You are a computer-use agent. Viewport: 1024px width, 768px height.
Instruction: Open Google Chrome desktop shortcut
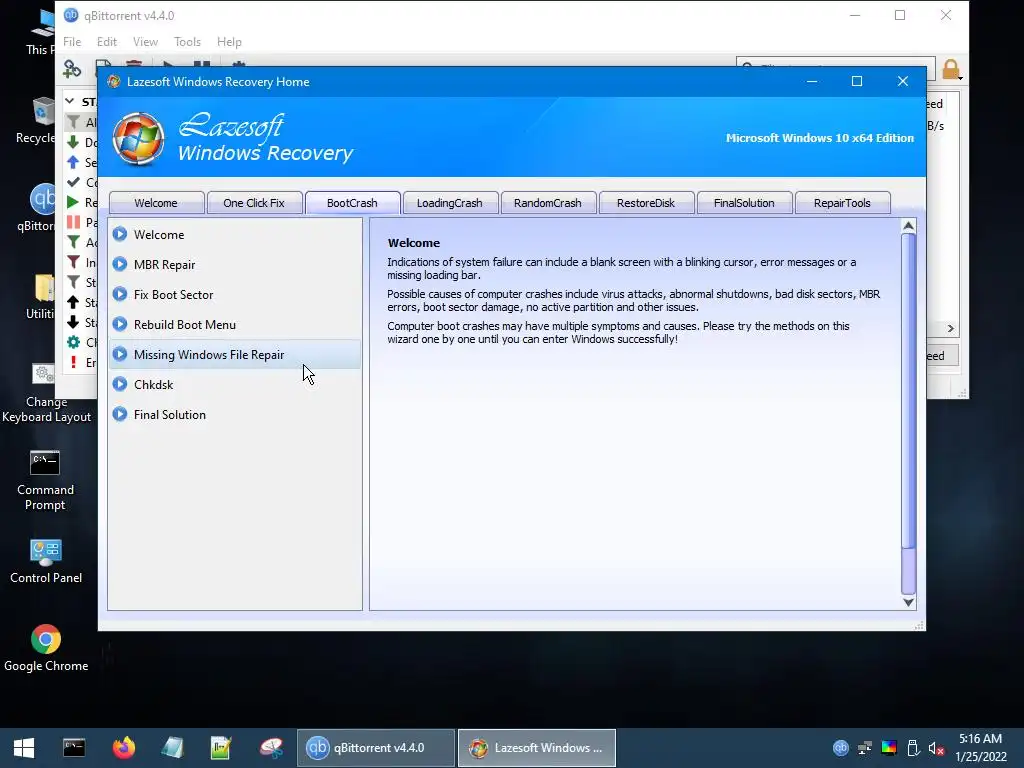click(x=46, y=648)
